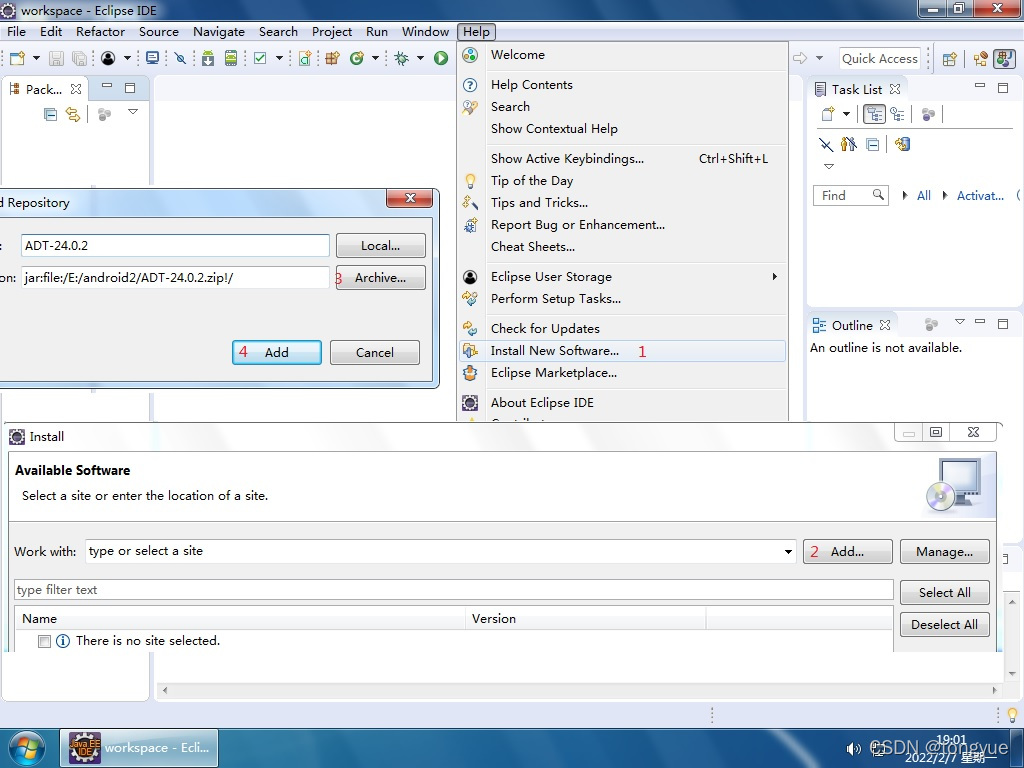This screenshot has height=768, width=1024.
Task: Click the Select All button
Action: 944,592
